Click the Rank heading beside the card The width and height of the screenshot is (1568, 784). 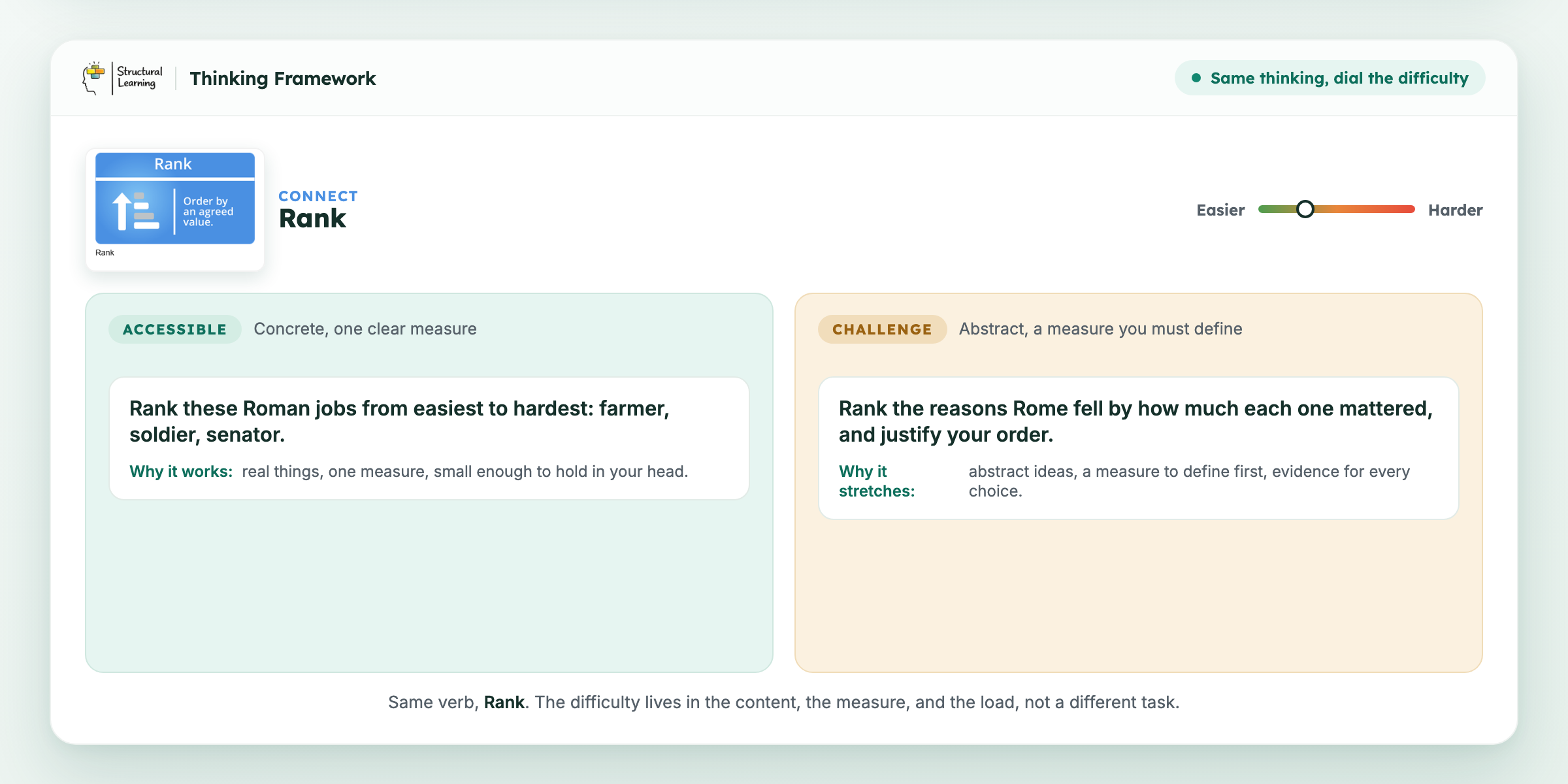(312, 219)
